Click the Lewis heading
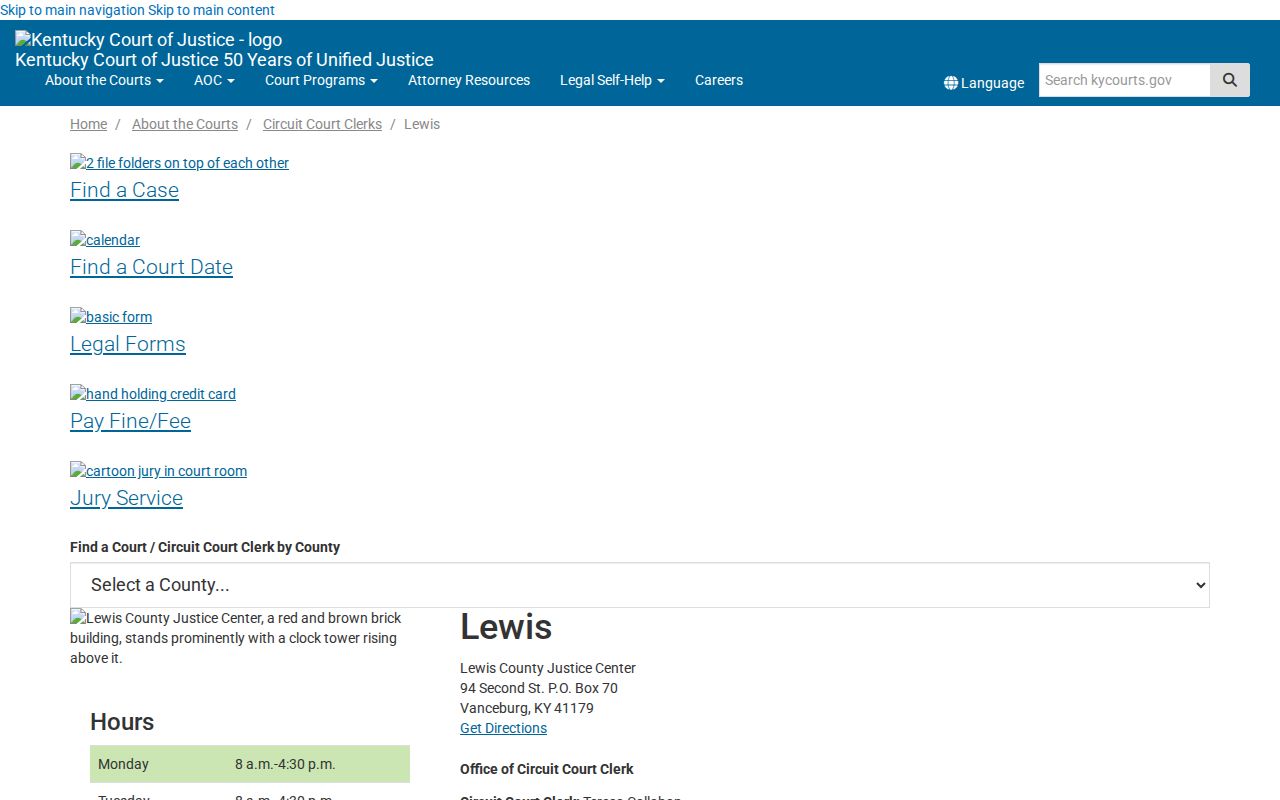 [506, 627]
